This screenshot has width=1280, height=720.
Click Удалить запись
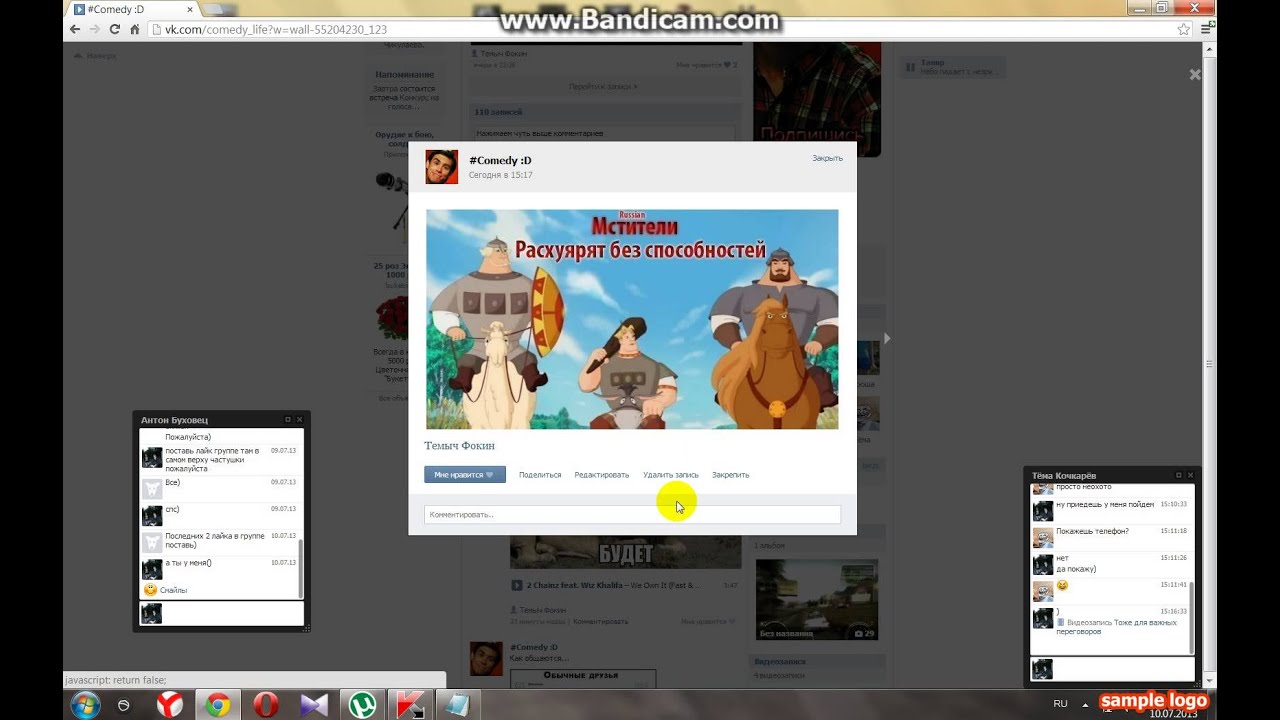(671, 475)
